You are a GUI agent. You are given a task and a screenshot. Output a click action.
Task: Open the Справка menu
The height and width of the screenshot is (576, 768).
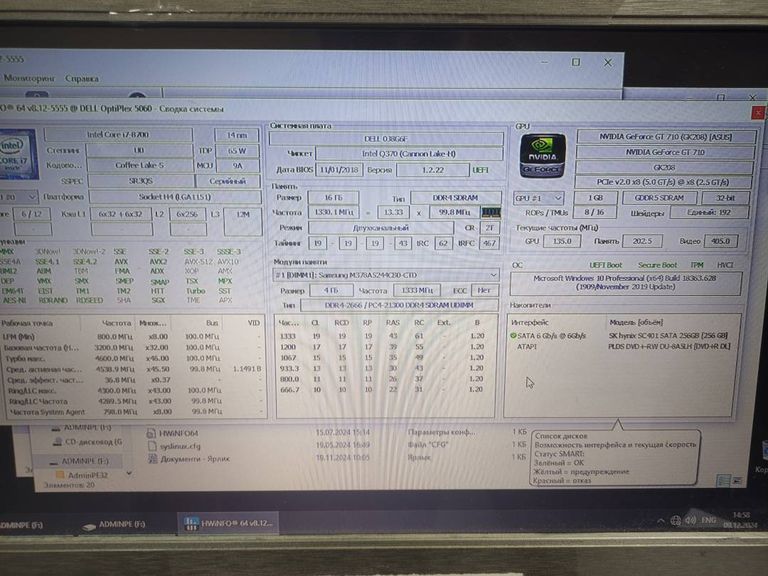coord(82,78)
